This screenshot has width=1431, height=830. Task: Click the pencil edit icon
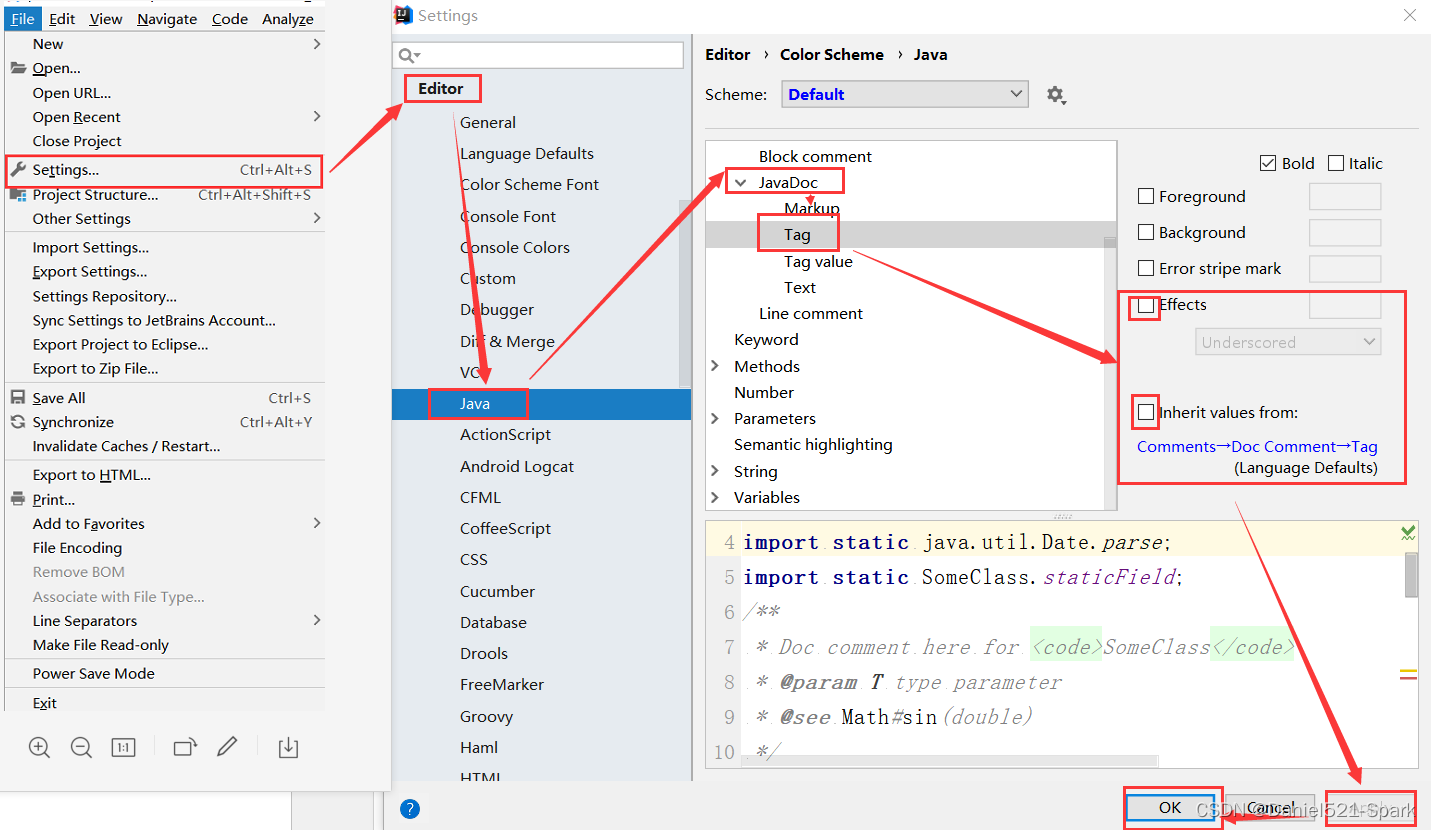[227, 746]
